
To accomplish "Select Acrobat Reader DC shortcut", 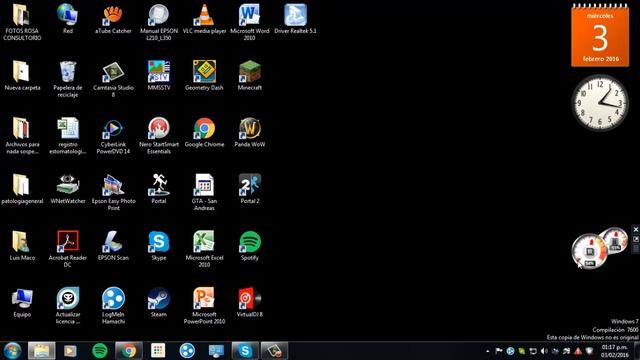I will (68, 249).
